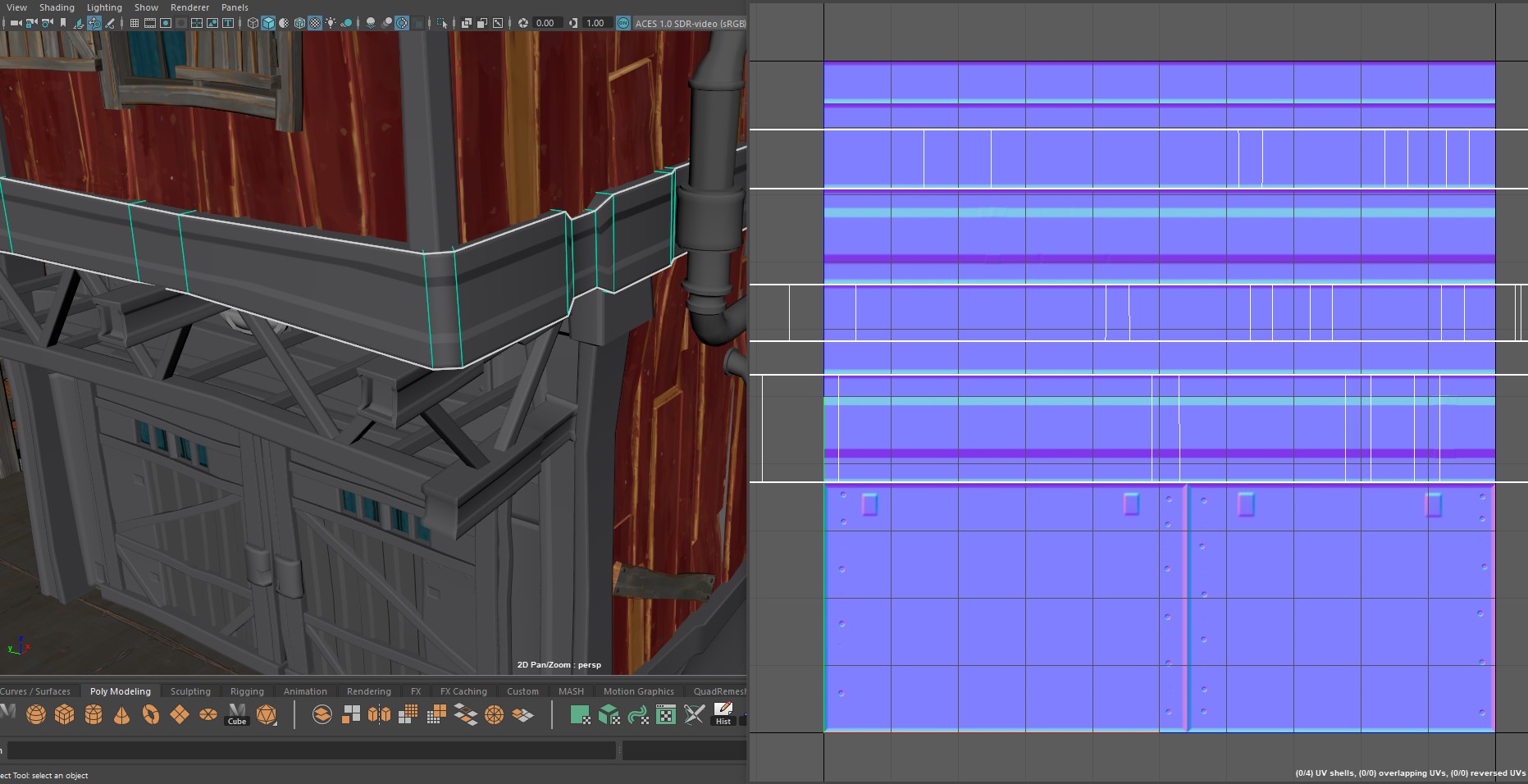
Task: Click the command line input field
Action: click(x=312, y=750)
